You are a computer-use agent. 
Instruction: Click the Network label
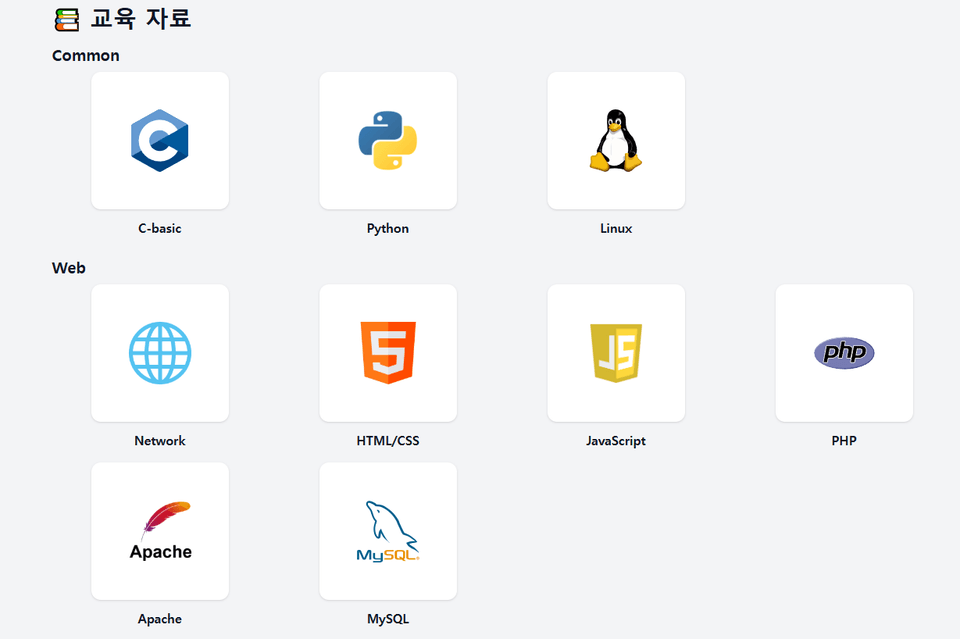[160, 441]
